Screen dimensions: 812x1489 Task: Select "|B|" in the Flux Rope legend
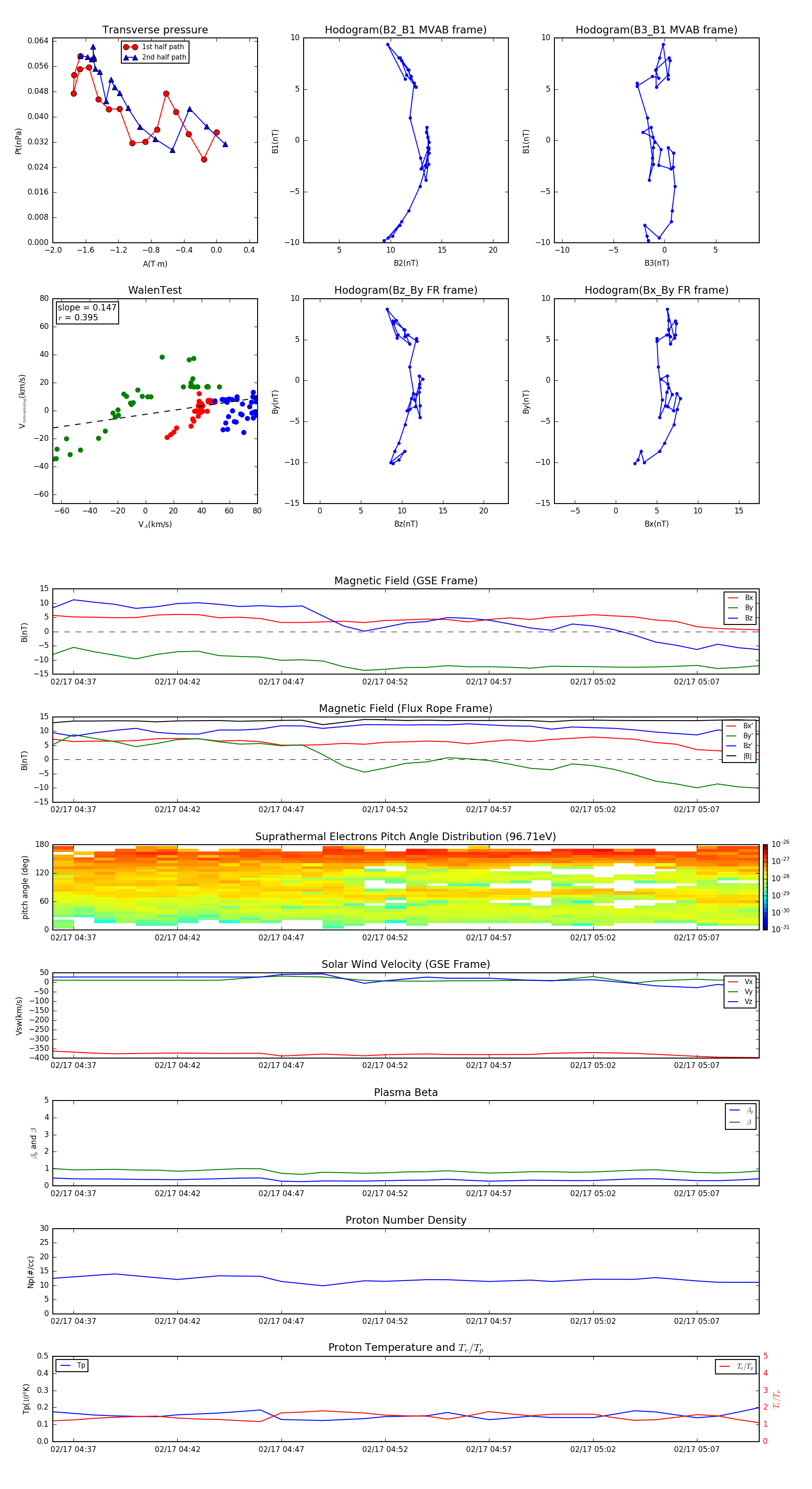click(x=739, y=756)
